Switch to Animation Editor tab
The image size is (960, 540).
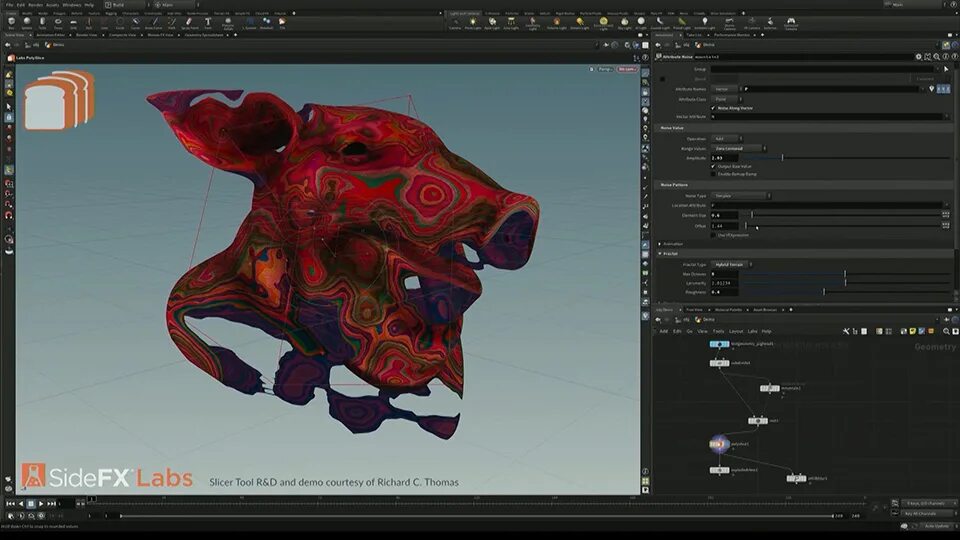click(51, 35)
